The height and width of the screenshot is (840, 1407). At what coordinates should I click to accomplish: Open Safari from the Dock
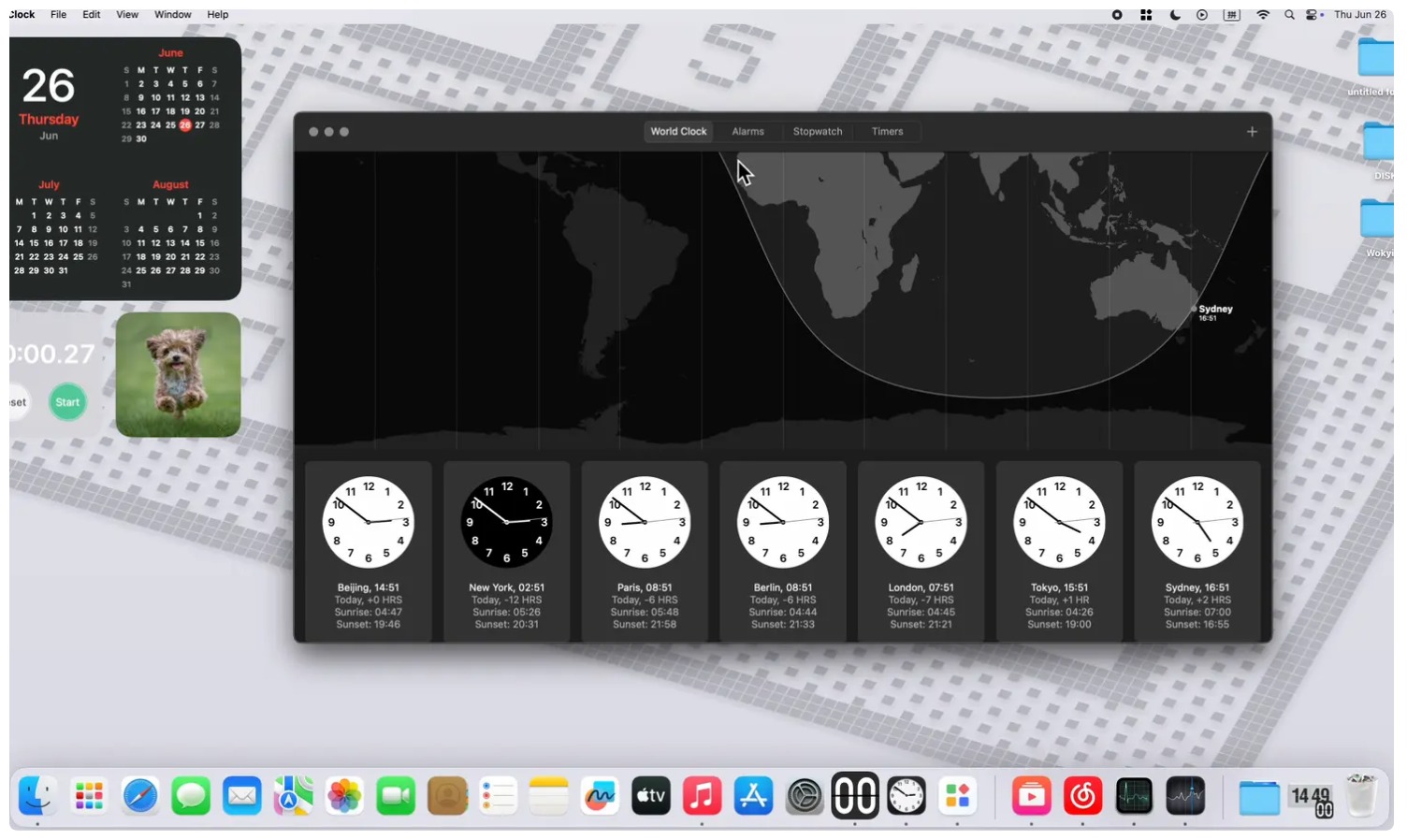(140, 797)
